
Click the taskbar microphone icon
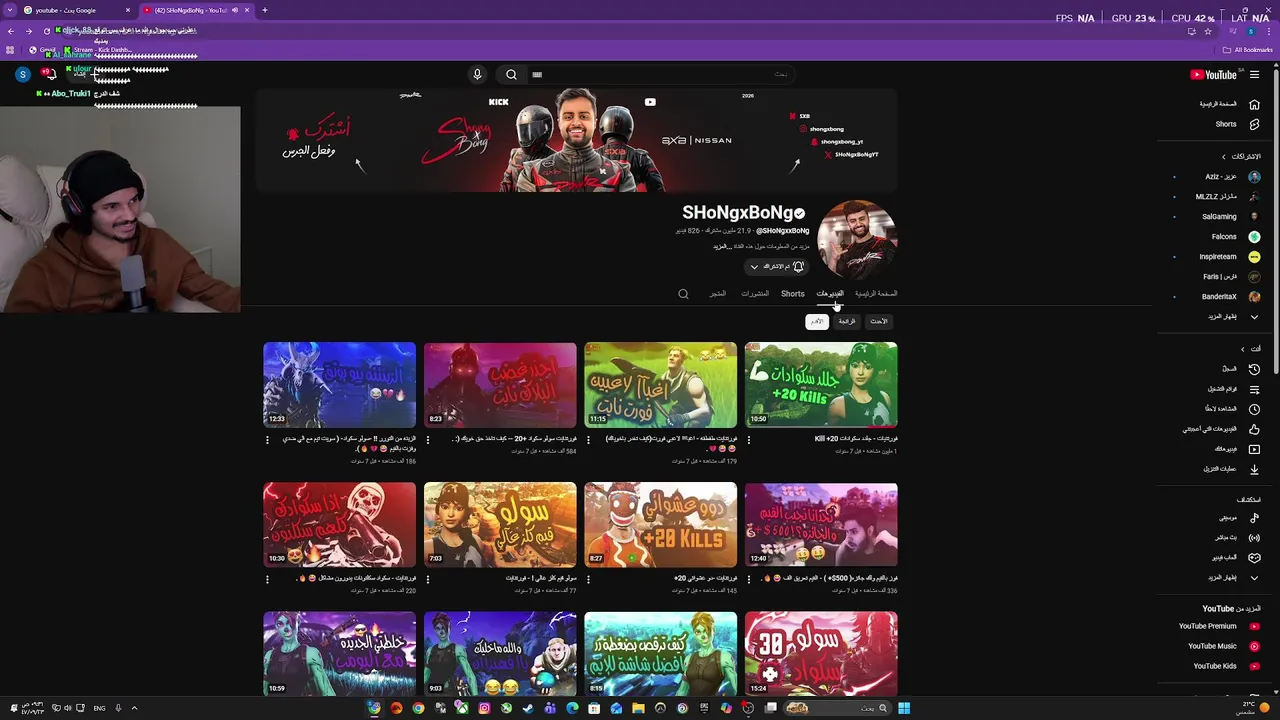[x=118, y=708]
